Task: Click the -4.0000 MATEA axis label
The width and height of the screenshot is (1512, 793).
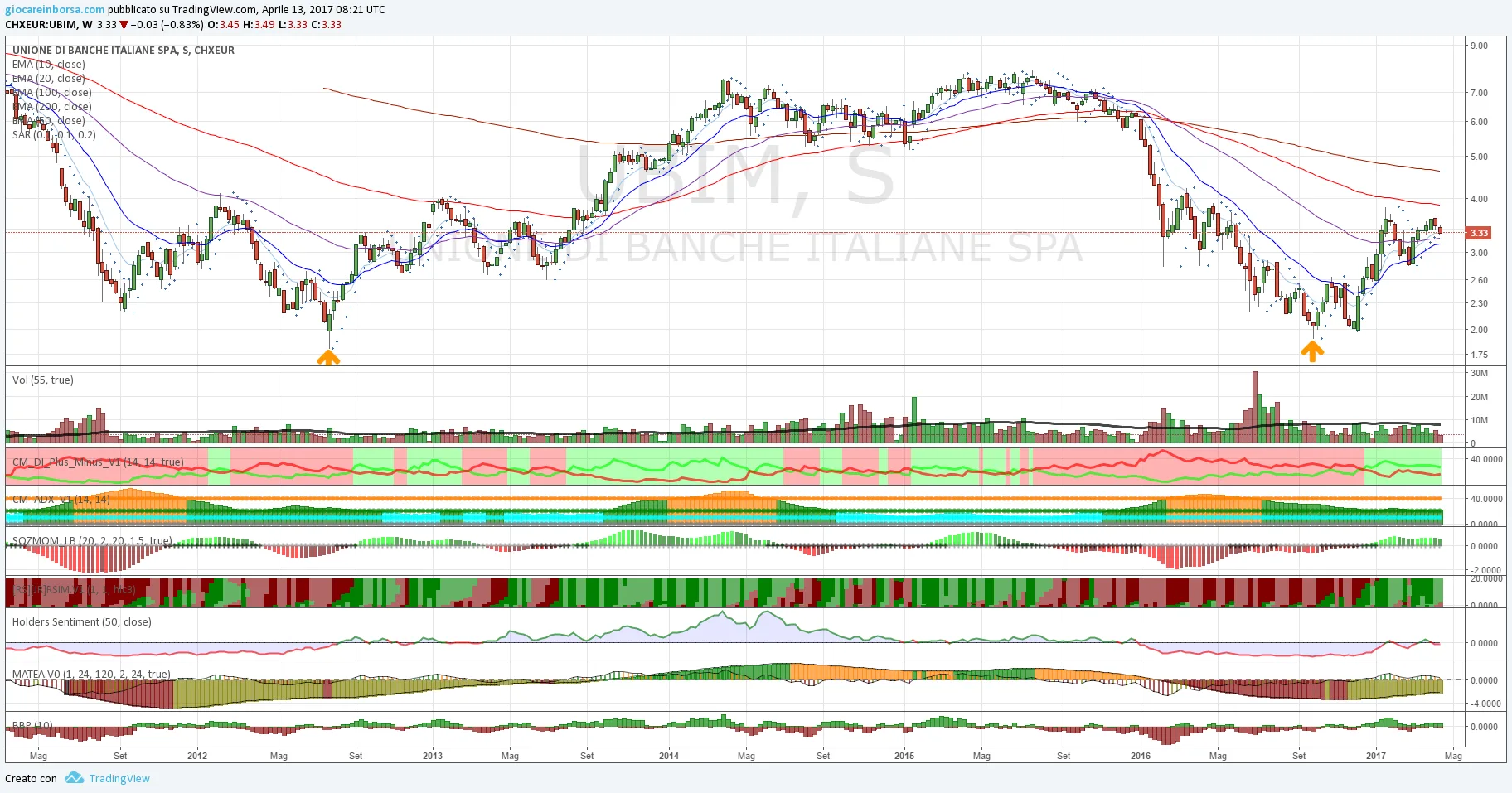Action: click(1484, 704)
